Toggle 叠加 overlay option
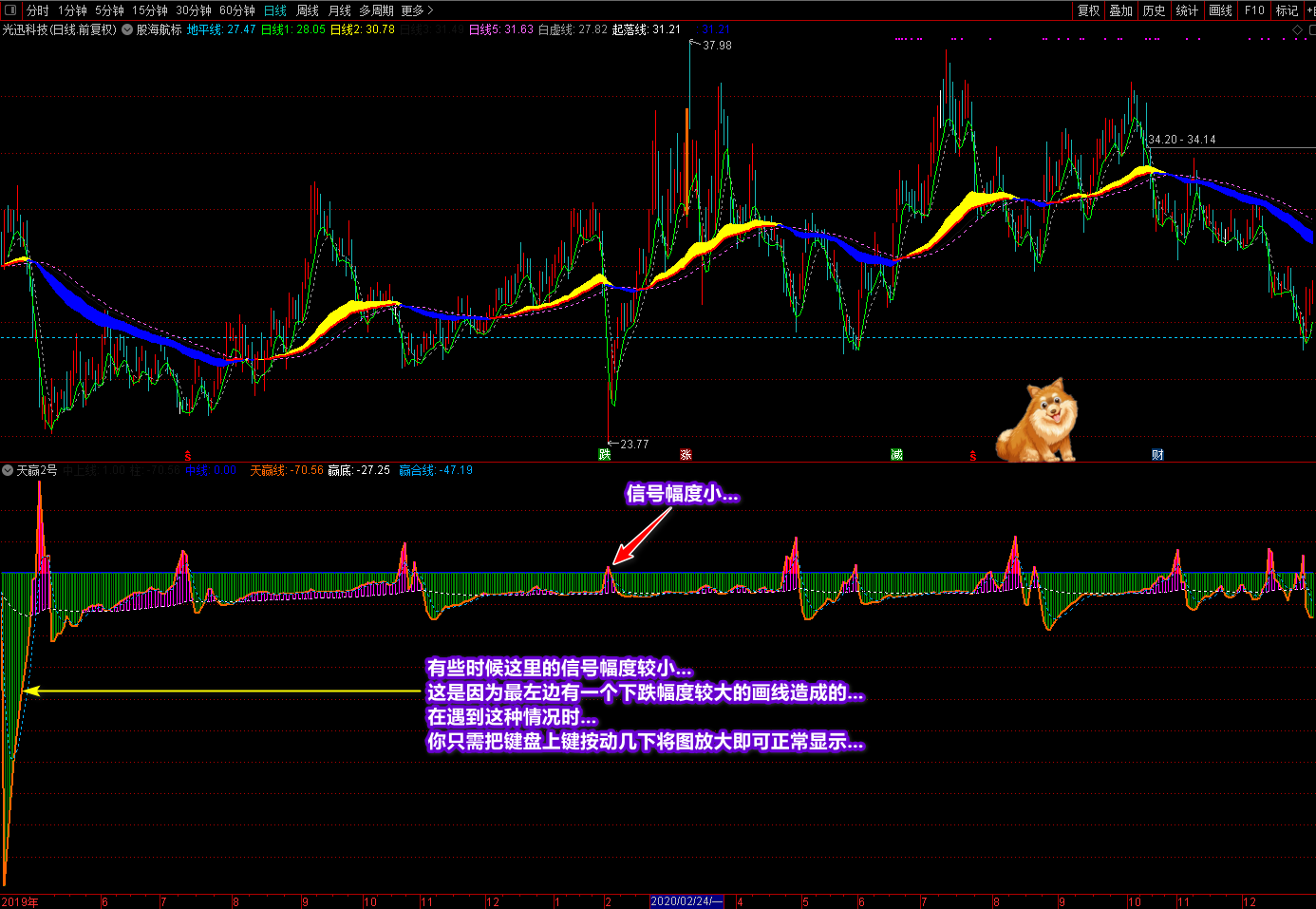 1121,10
